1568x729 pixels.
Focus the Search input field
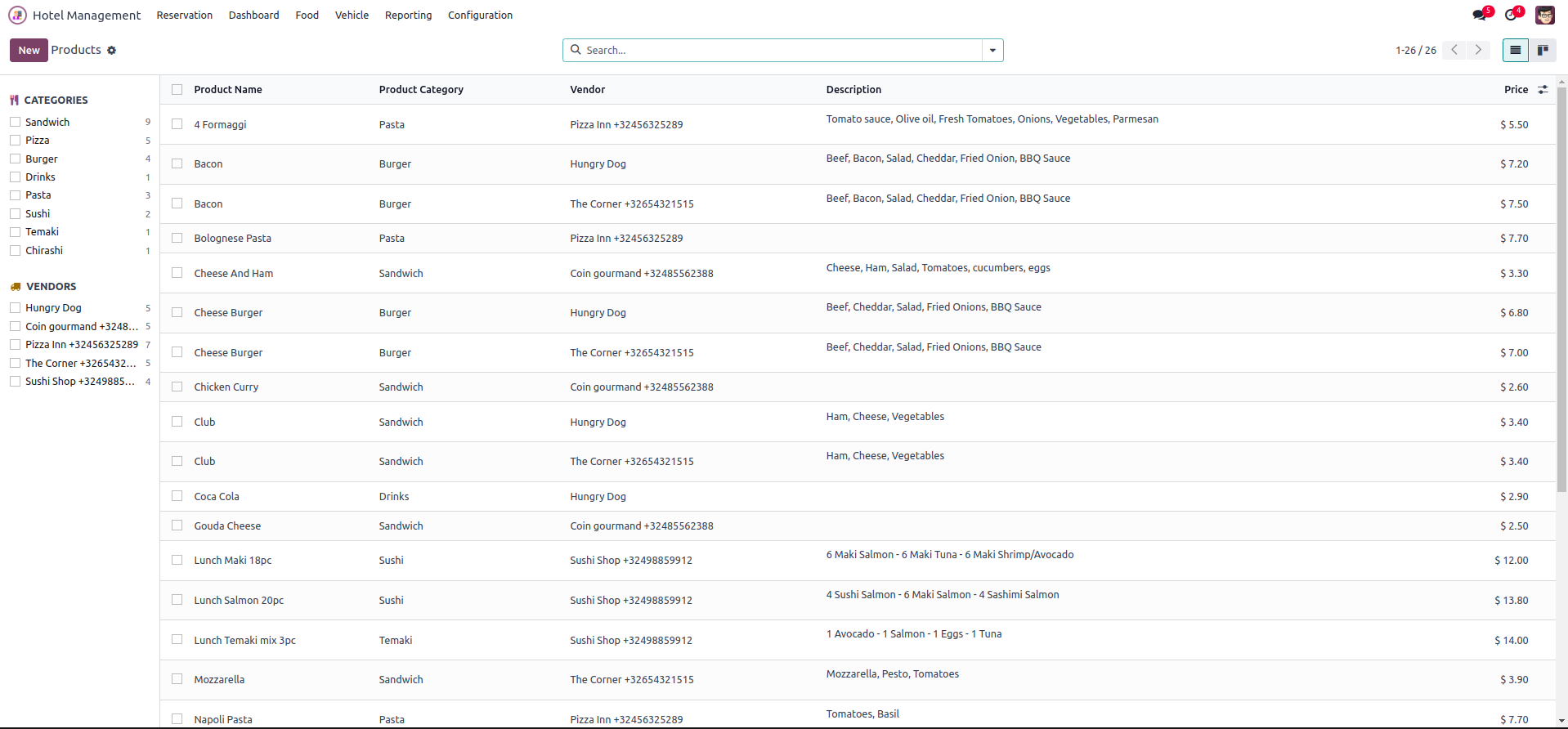[x=777, y=51]
